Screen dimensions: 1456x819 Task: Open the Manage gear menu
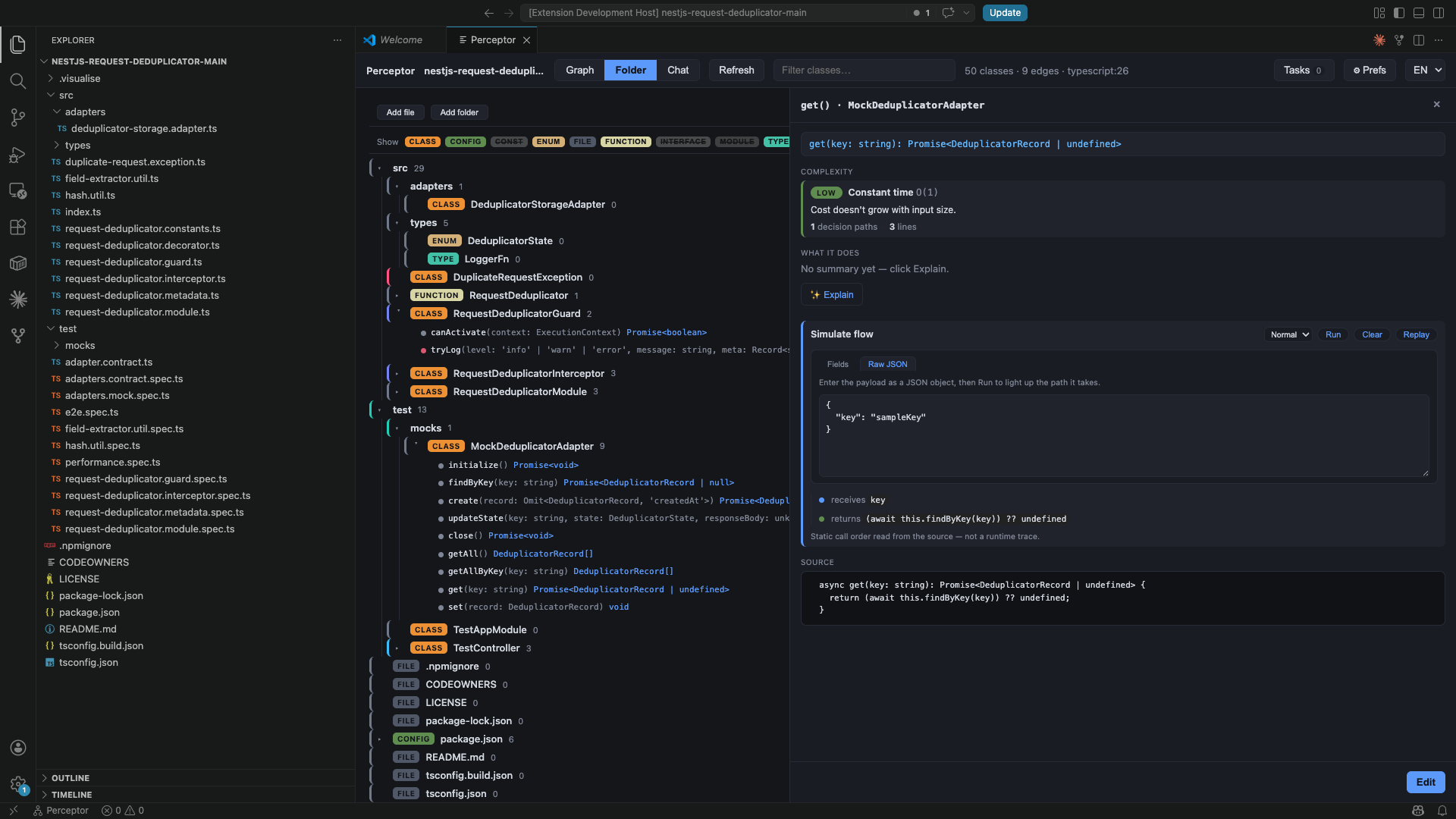tap(18, 784)
